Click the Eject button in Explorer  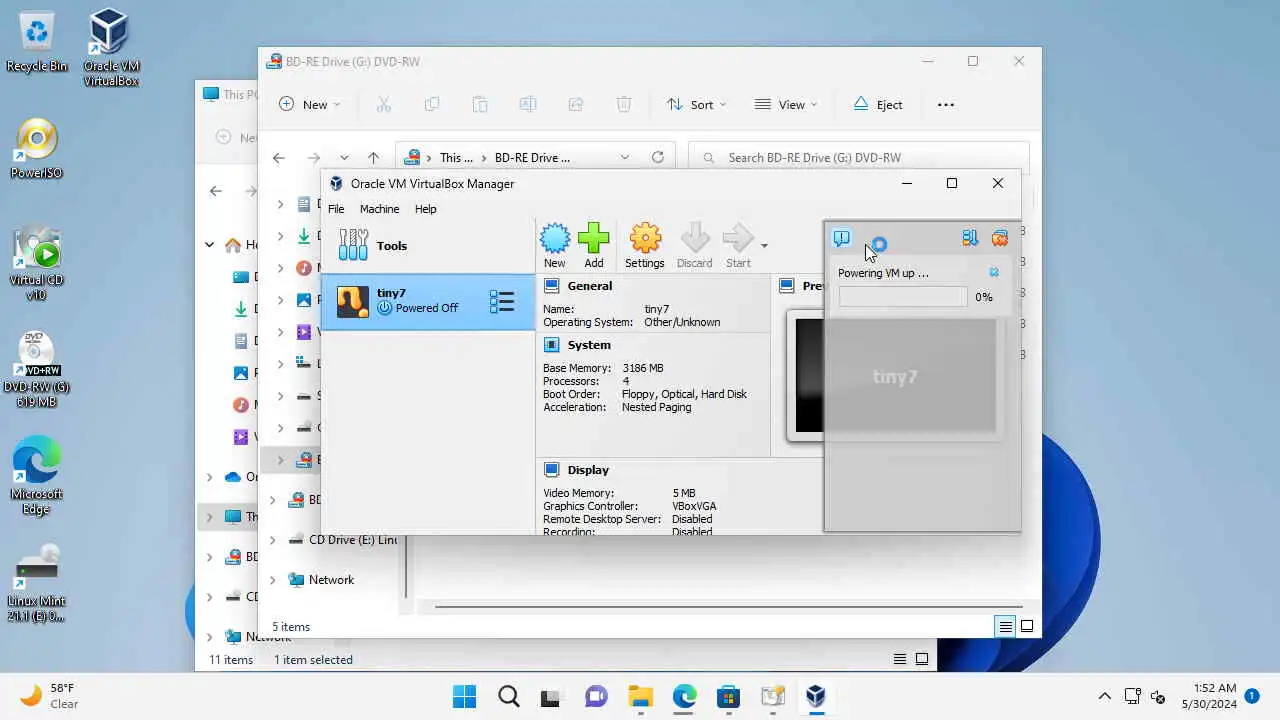[x=878, y=104]
